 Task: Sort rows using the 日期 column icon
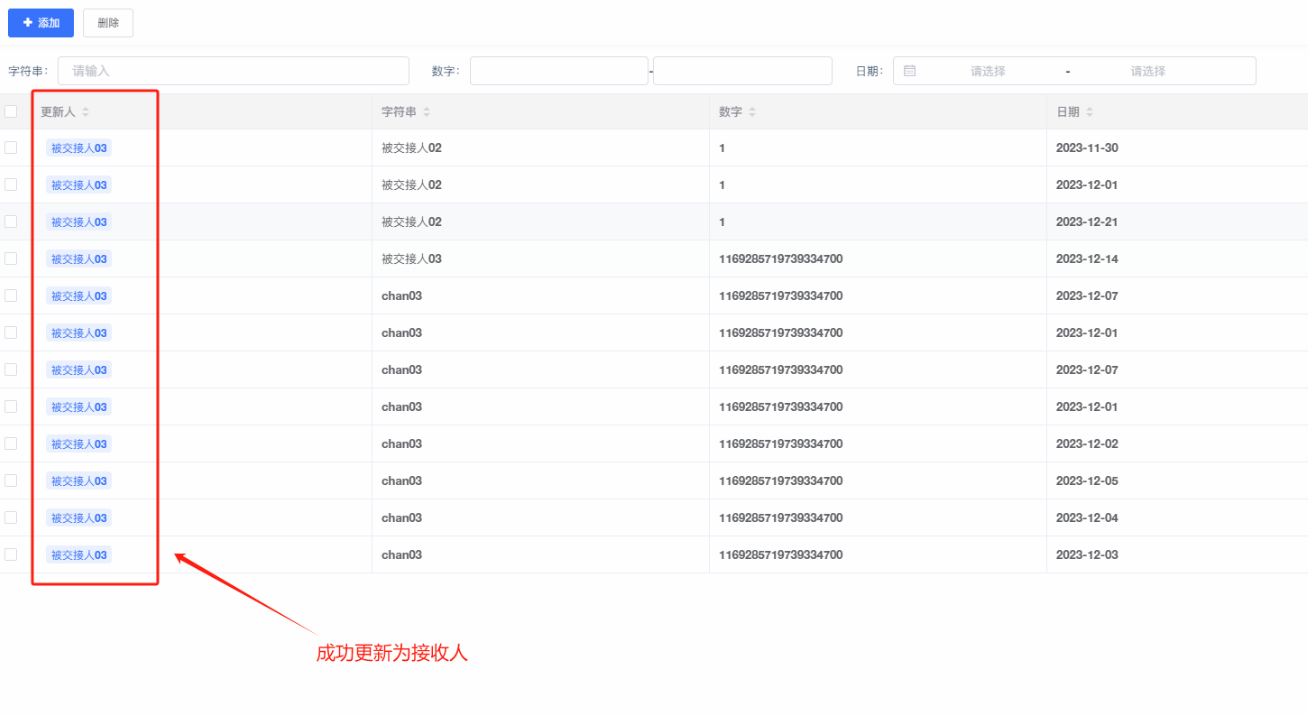[x=1090, y=112]
